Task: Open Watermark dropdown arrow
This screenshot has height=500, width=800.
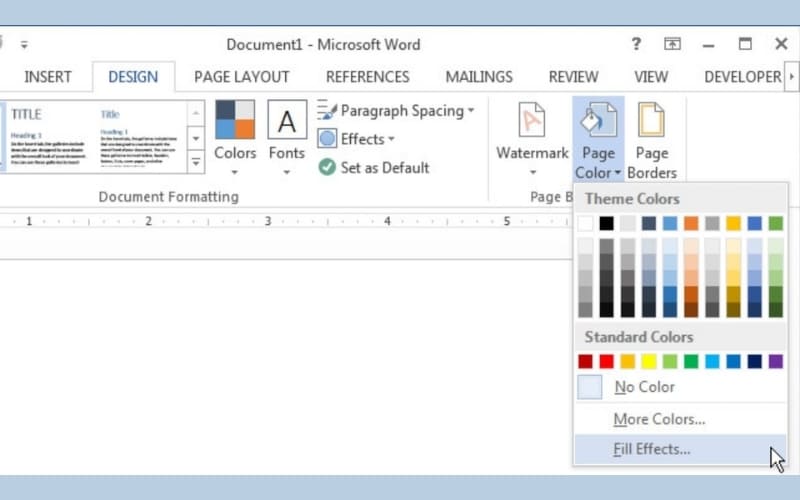Action: coord(533,172)
